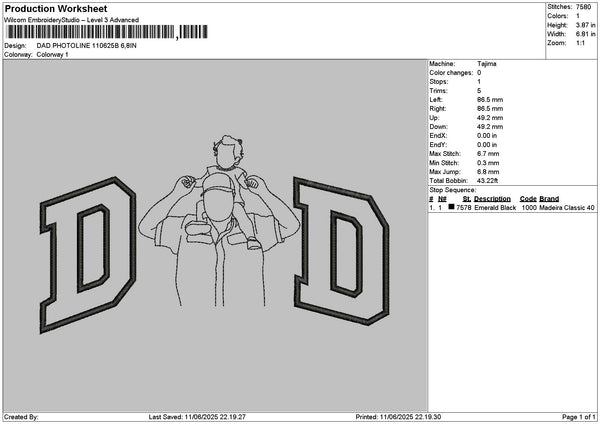Image resolution: width=600 pixels, height=424 pixels.
Task: Click the 'St.' column header
Action: (x=467, y=199)
